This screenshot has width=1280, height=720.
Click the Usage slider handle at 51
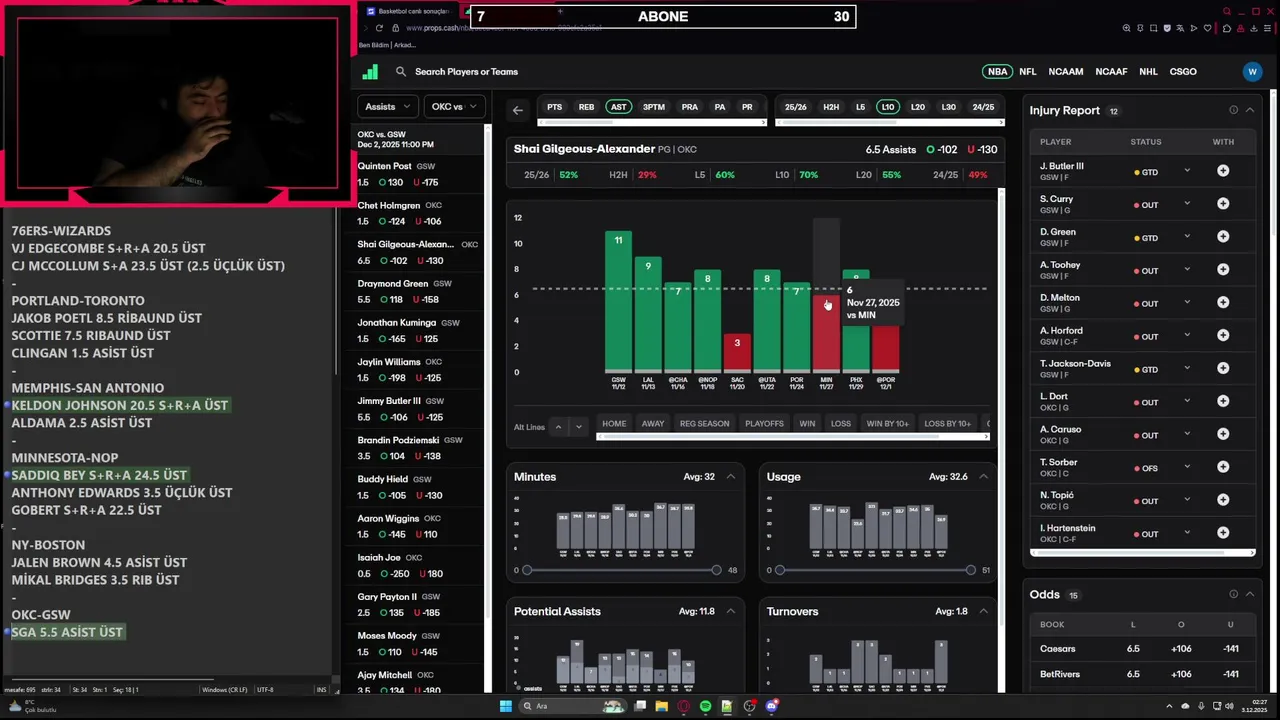(x=970, y=570)
